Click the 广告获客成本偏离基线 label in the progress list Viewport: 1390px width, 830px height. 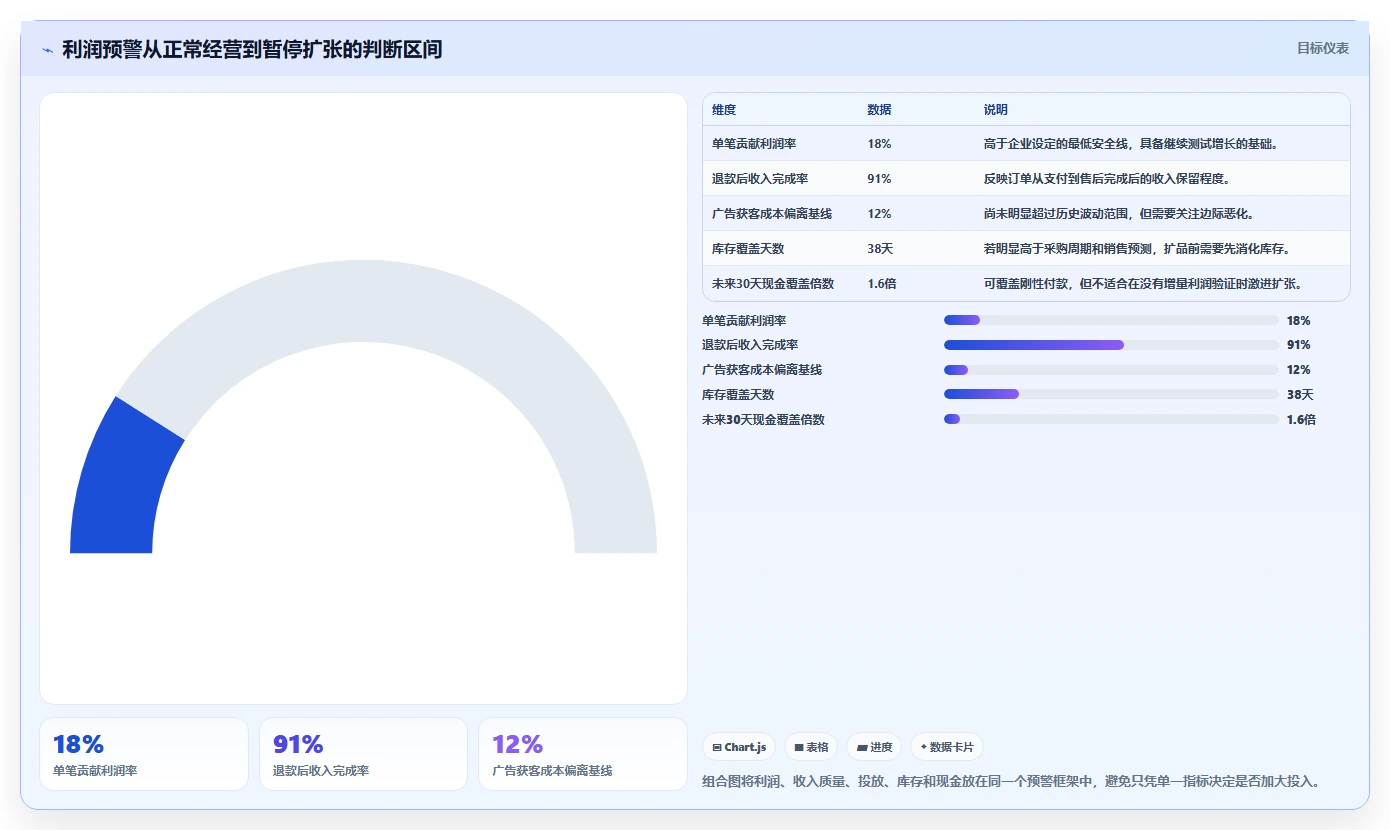coord(762,370)
